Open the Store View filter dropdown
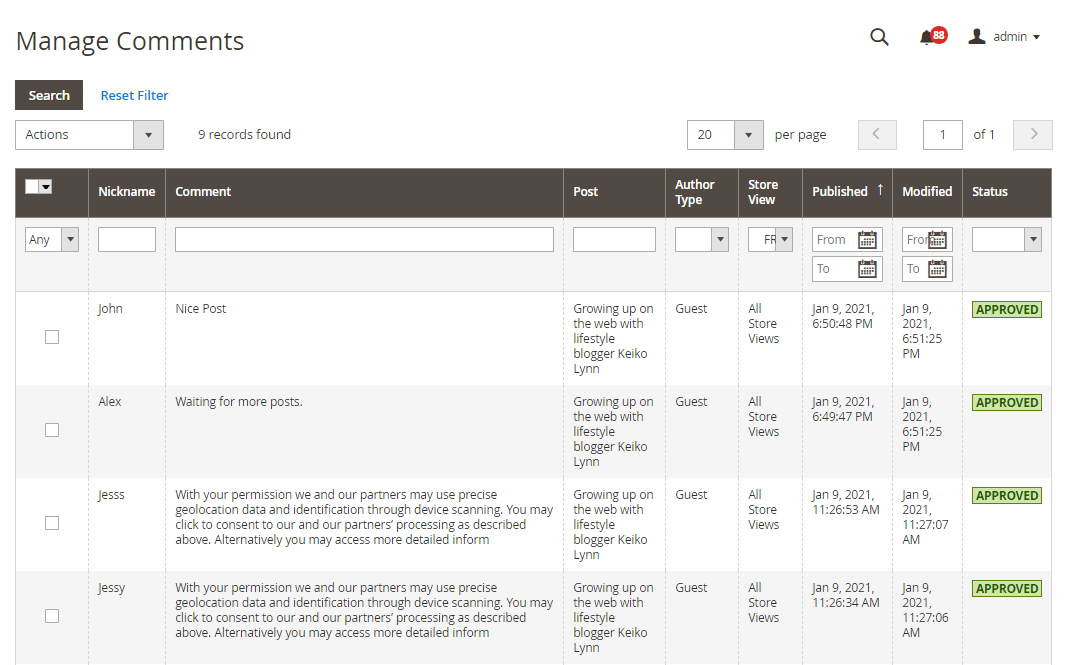Viewport: 1069px width, 665px height. point(770,239)
